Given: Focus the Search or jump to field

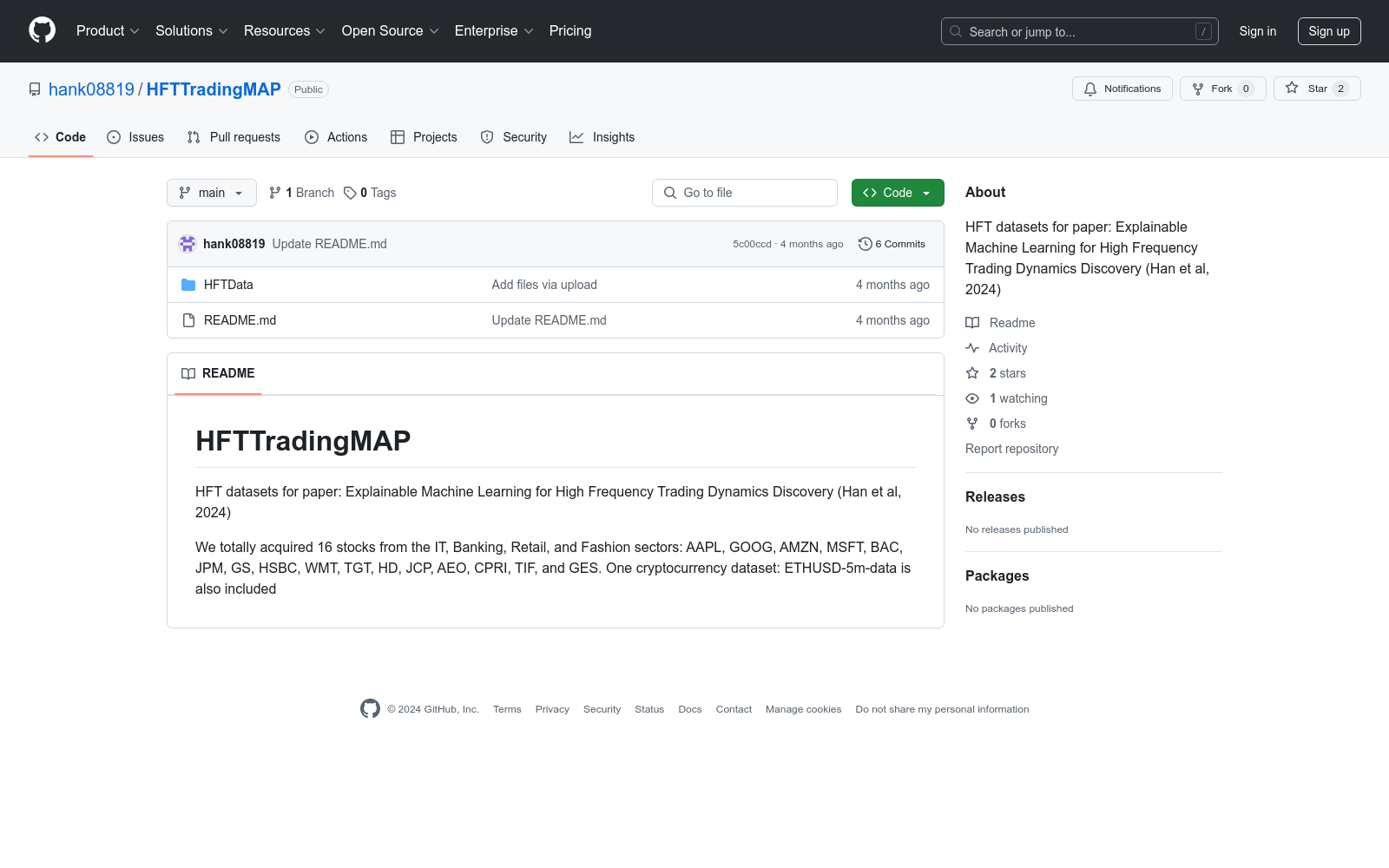Looking at the screenshot, I should [x=1079, y=31].
